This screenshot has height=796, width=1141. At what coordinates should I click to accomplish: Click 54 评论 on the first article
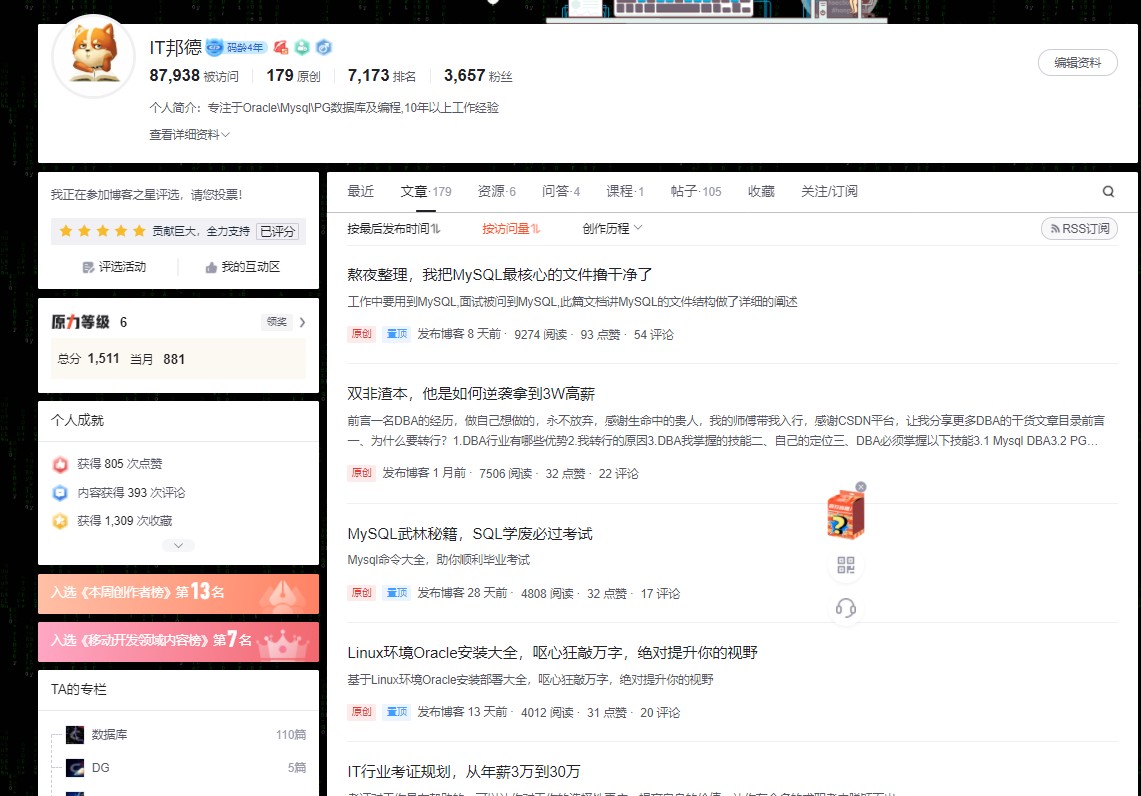(x=653, y=335)
